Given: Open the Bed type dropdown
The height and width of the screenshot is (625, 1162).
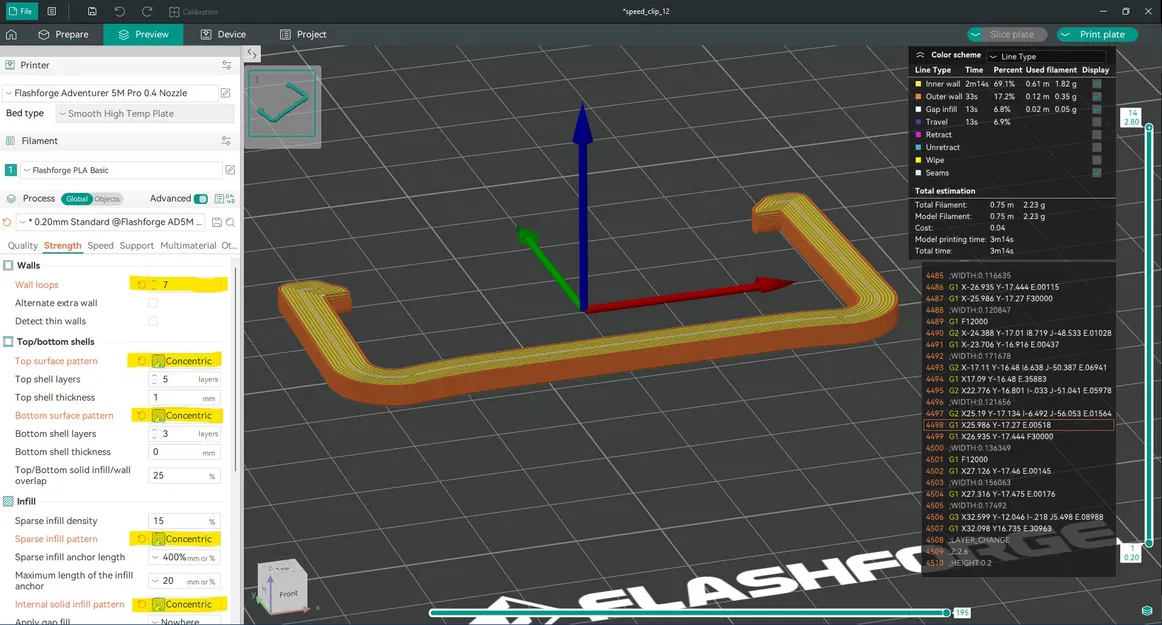Looking at the screenshot, I should point(145,113).
